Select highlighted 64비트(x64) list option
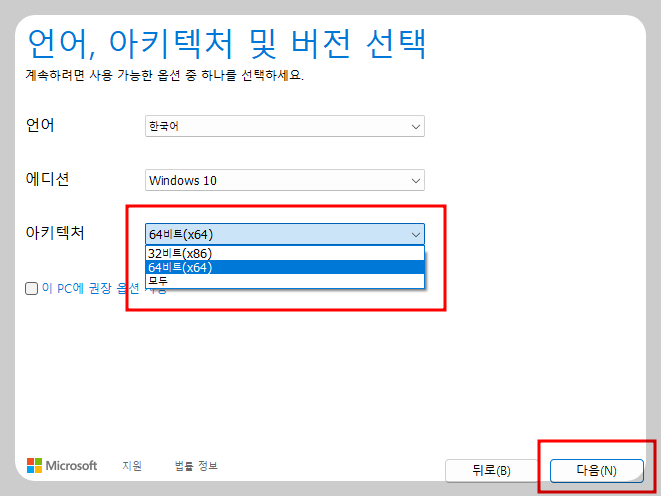Viewport: 661px width, 496px height. pos(285,267)
